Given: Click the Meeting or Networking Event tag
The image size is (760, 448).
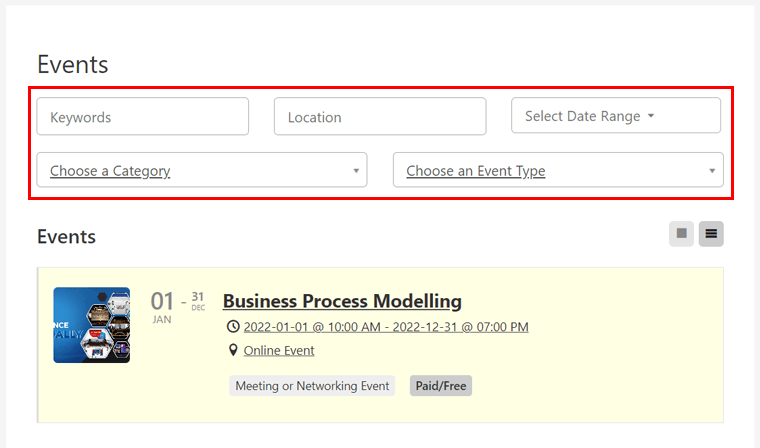Looking at the screenshot, I should (312, 385).
